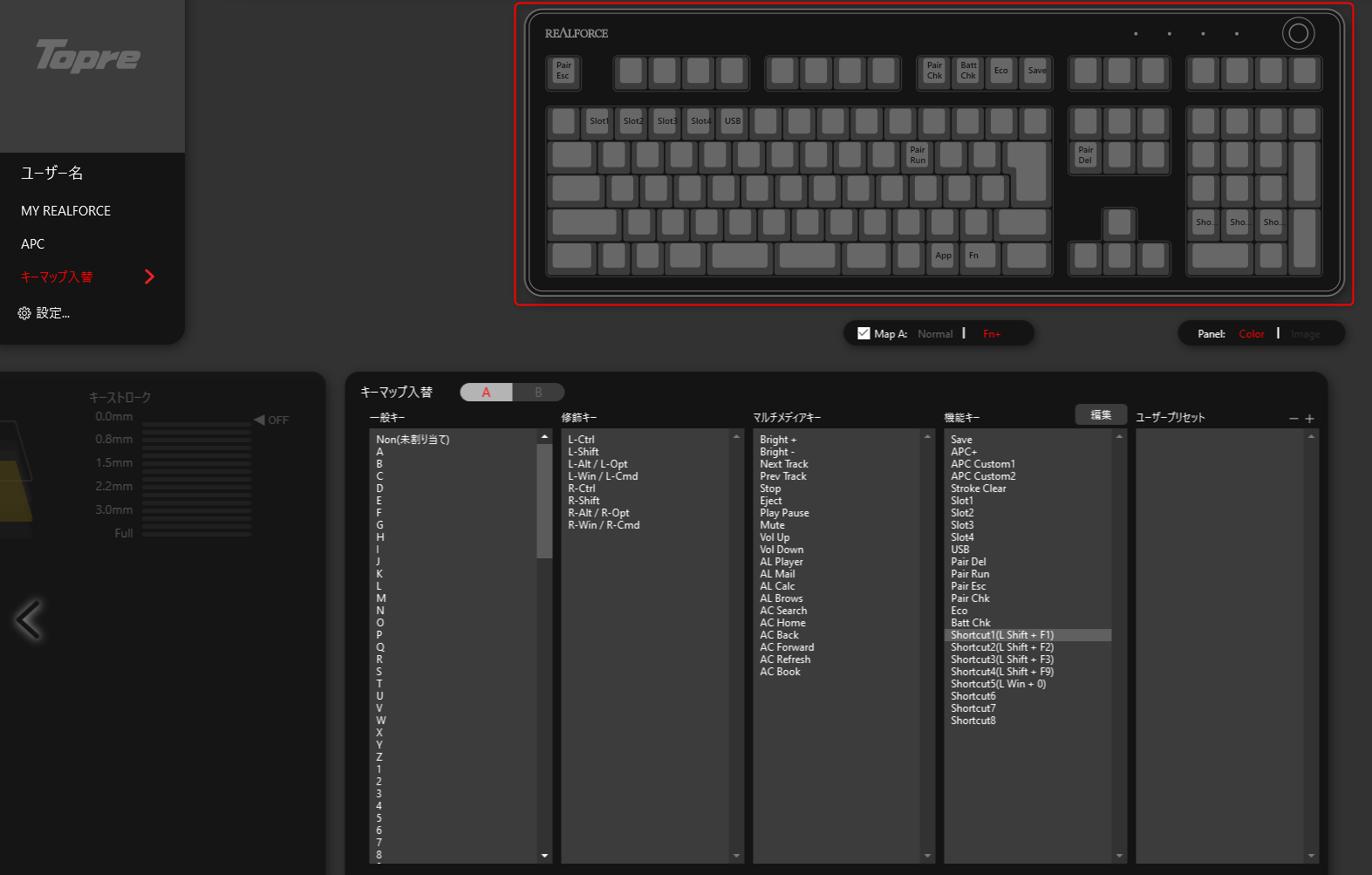Viewport: 1372px width, 875px height.
Task: Open the APC menu item
Action: pos(33,244)
